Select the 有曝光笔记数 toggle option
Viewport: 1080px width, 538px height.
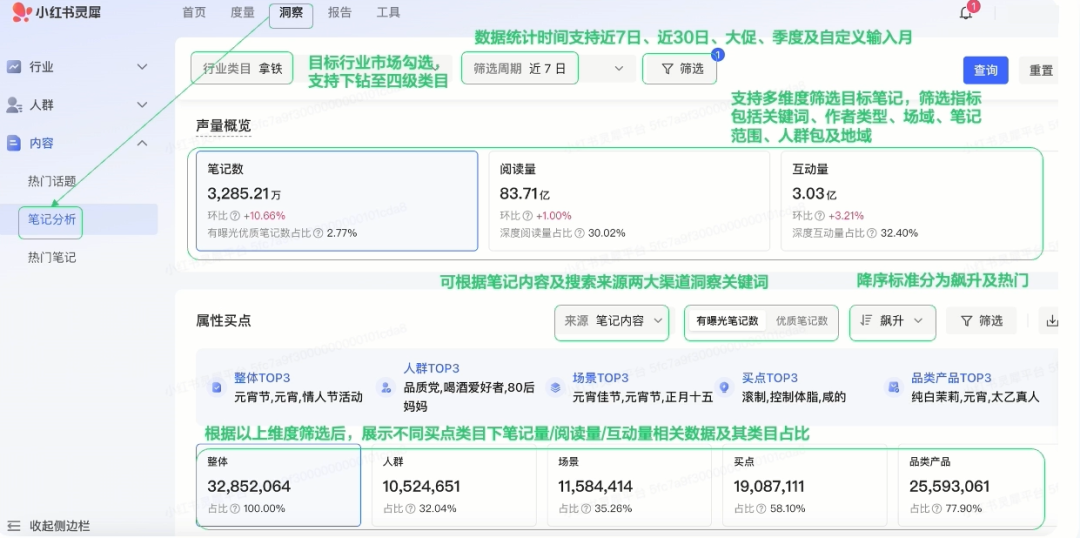coord(727,321)
